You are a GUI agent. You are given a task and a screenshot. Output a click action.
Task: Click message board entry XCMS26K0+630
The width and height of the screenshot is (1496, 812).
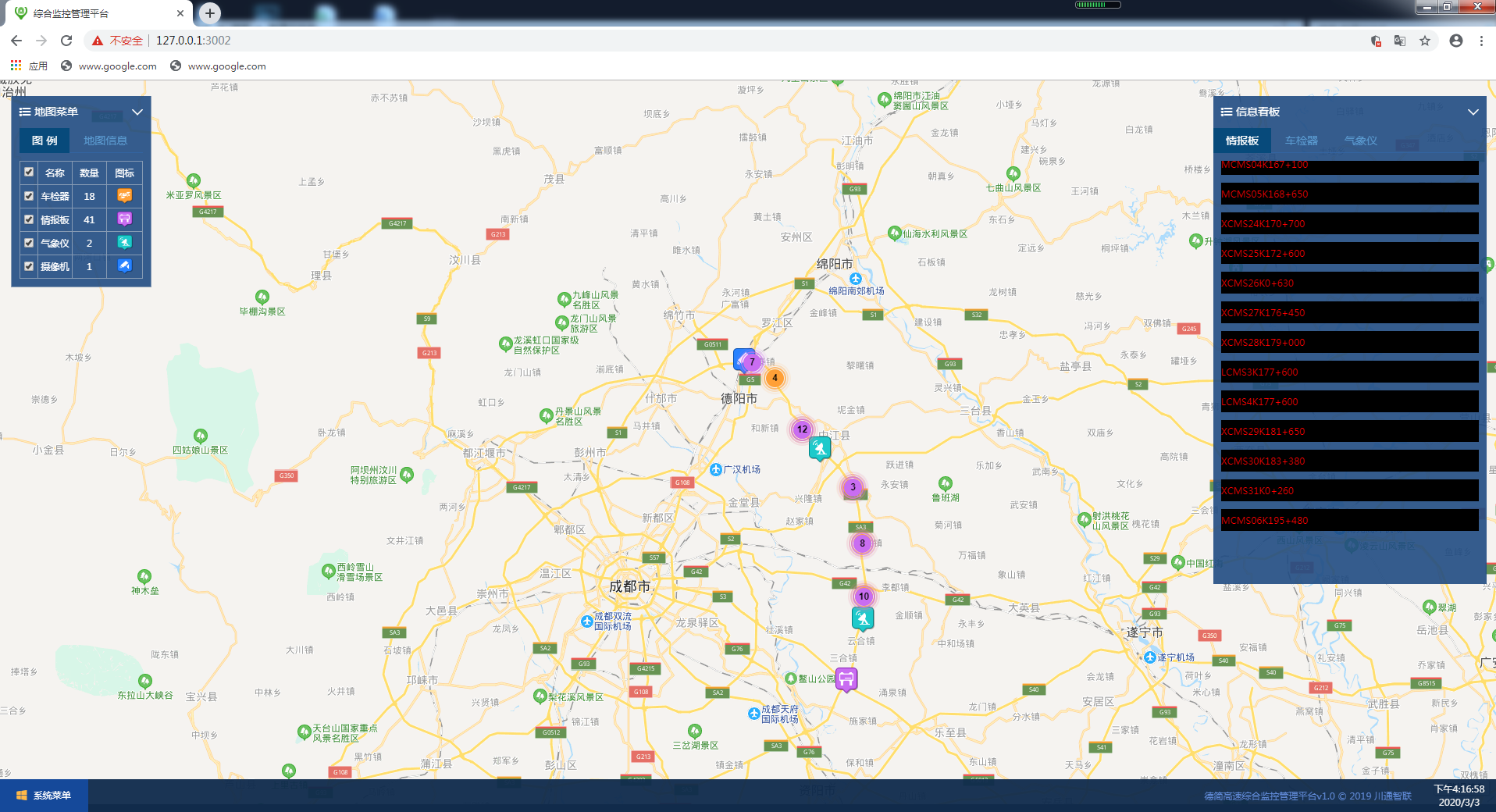1349,283
